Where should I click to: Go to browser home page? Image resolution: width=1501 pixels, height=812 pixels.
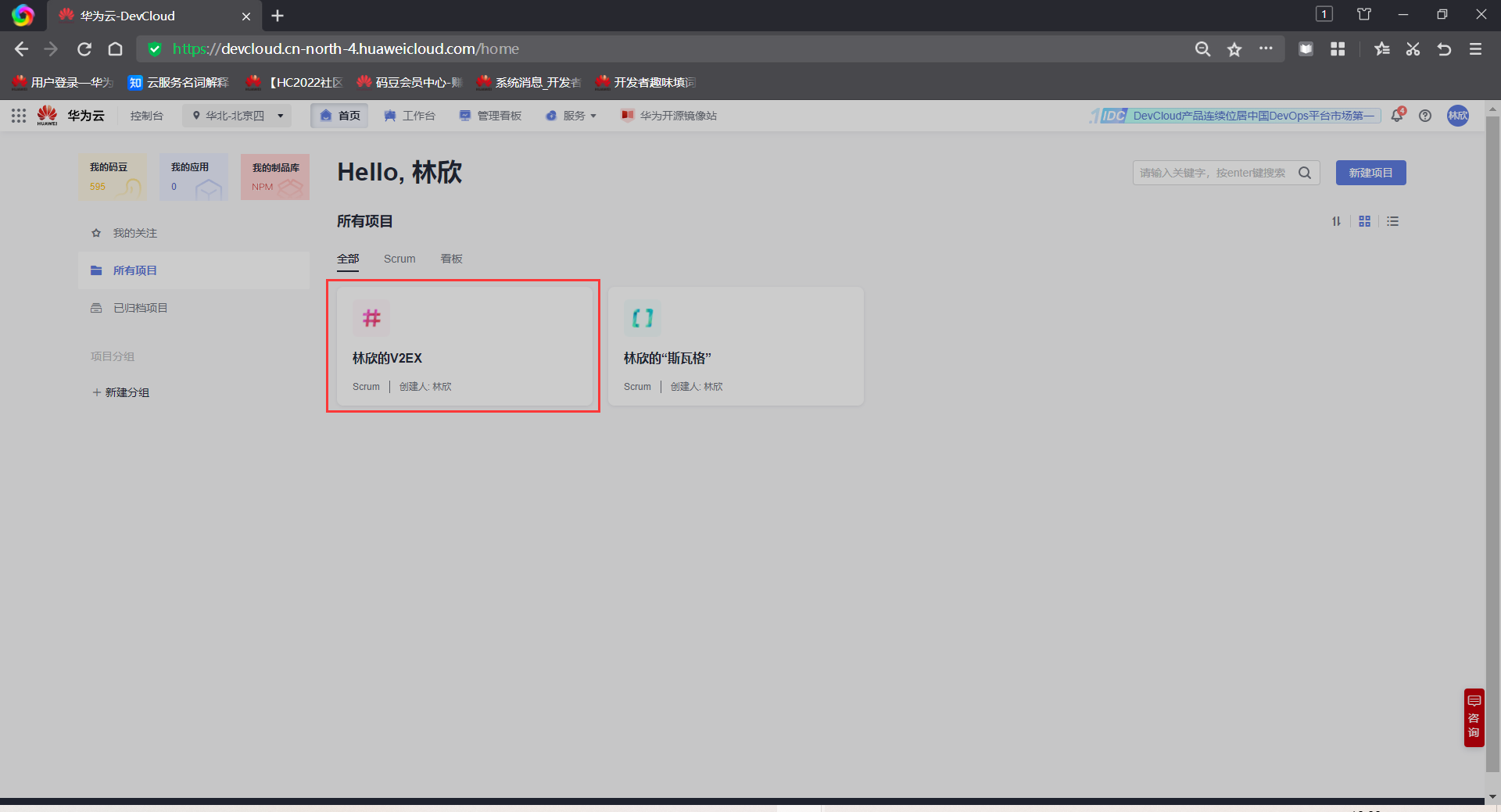click(116, 49)
